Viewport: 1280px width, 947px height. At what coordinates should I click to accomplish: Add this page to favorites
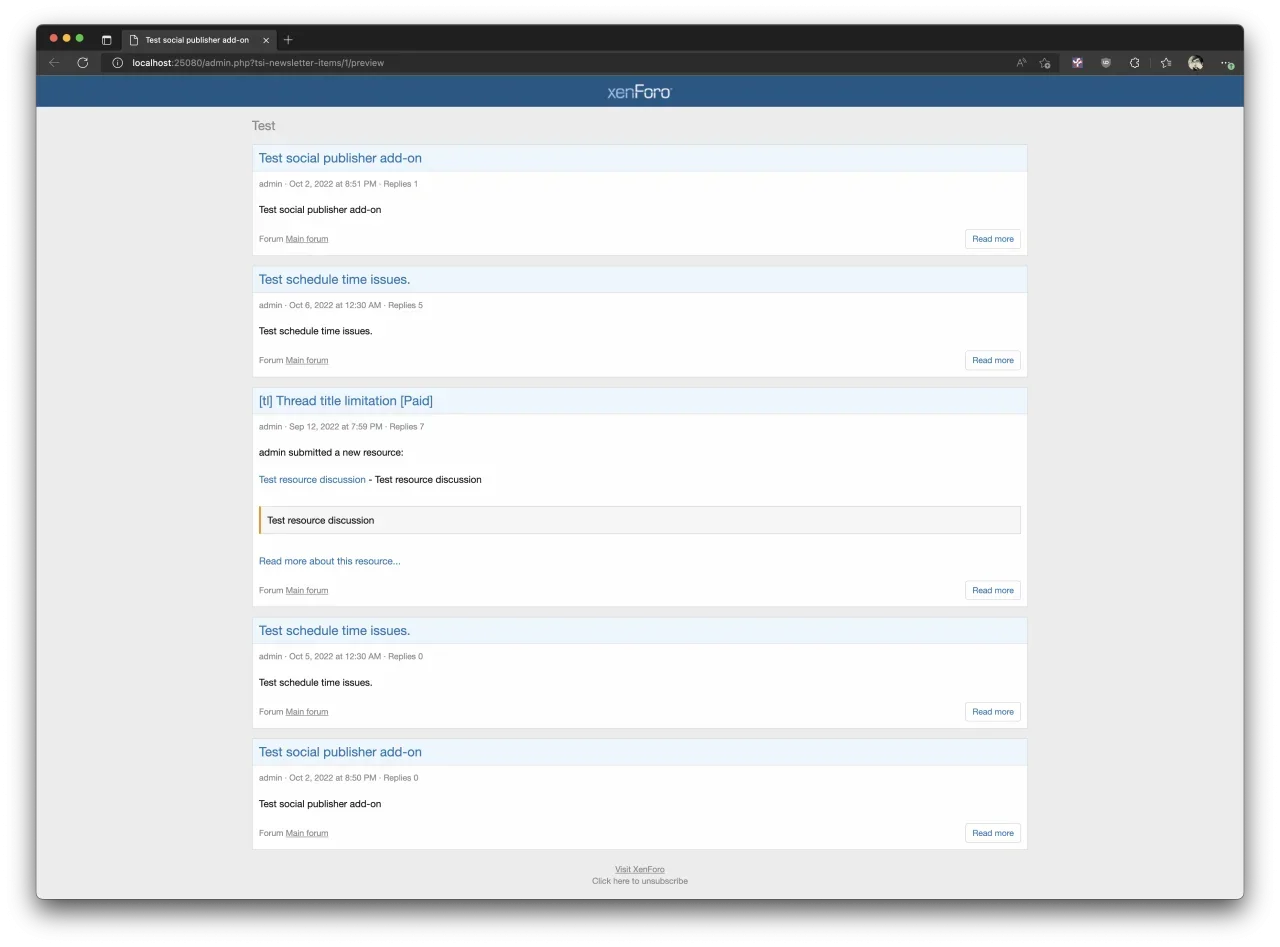point(1045,63)
